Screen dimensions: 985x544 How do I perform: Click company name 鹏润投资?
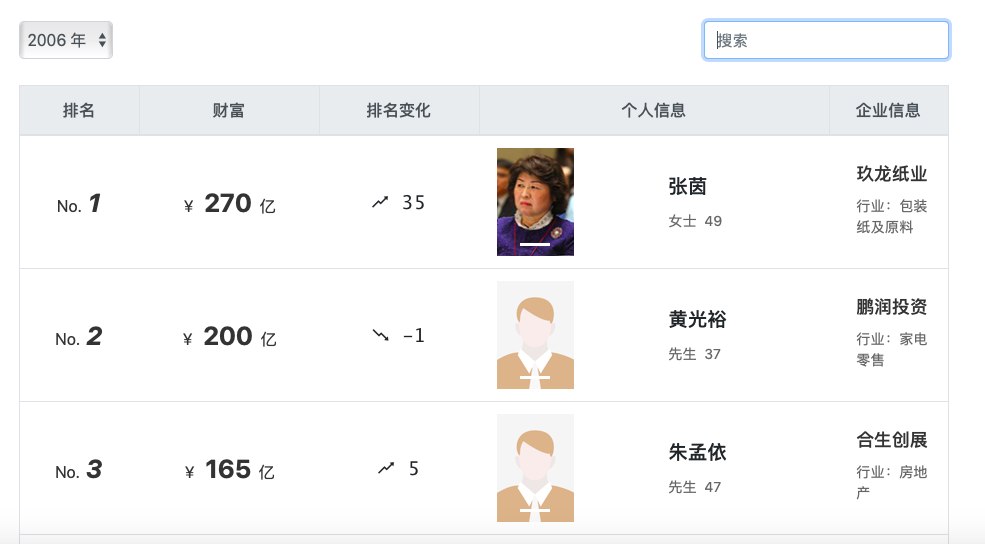pos(892,307)
